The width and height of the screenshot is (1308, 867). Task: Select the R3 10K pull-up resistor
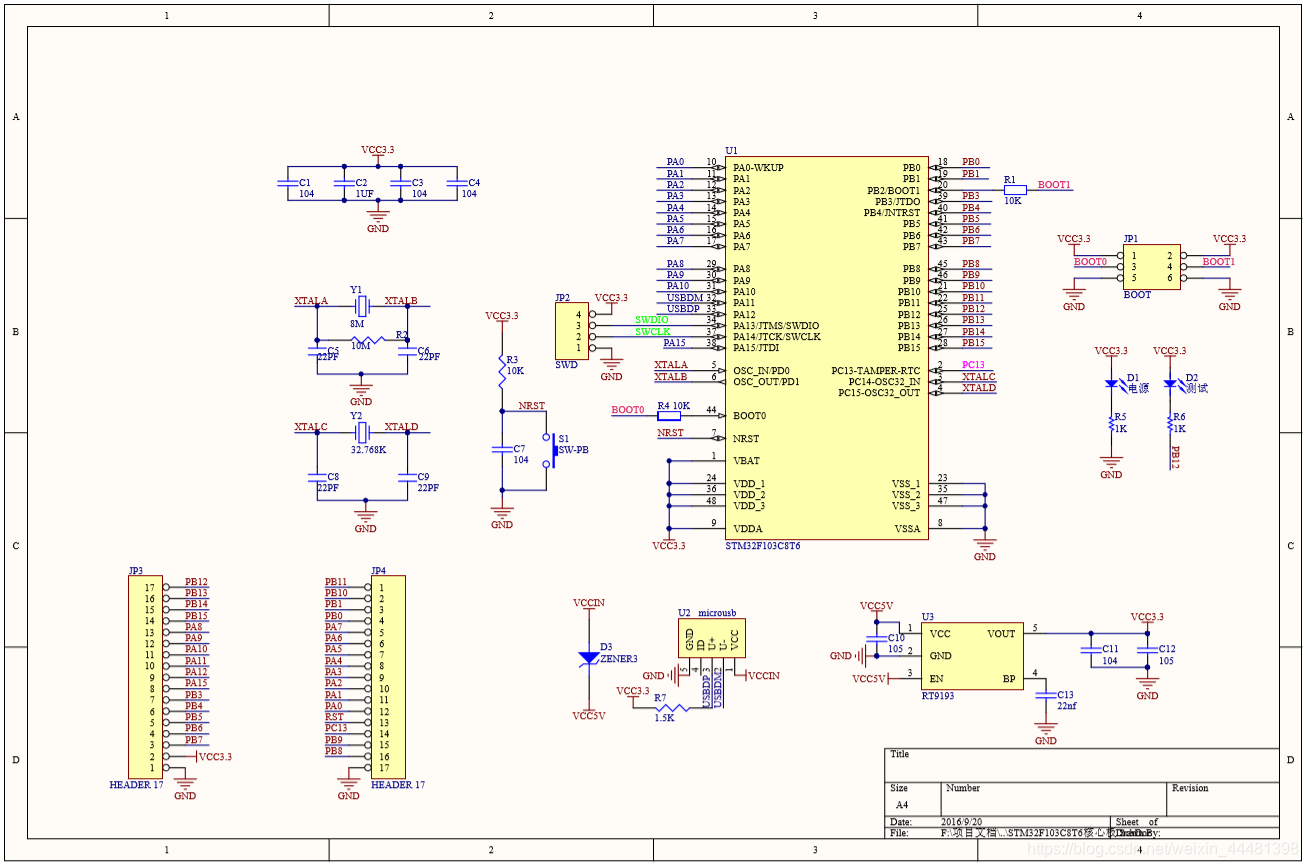(502, 372)
